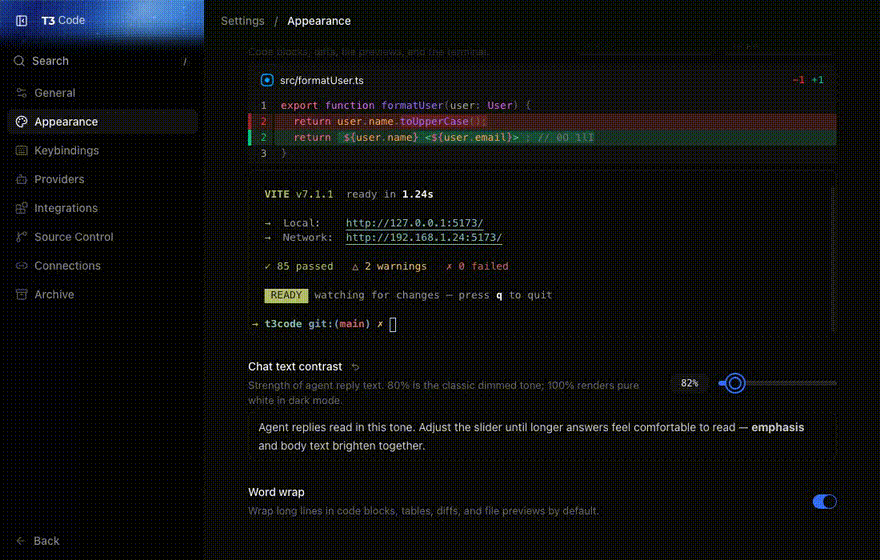The width and height of the screenshot is (880, 560).
Task: Click the Source Control branch icon
Action: point(21,237)
